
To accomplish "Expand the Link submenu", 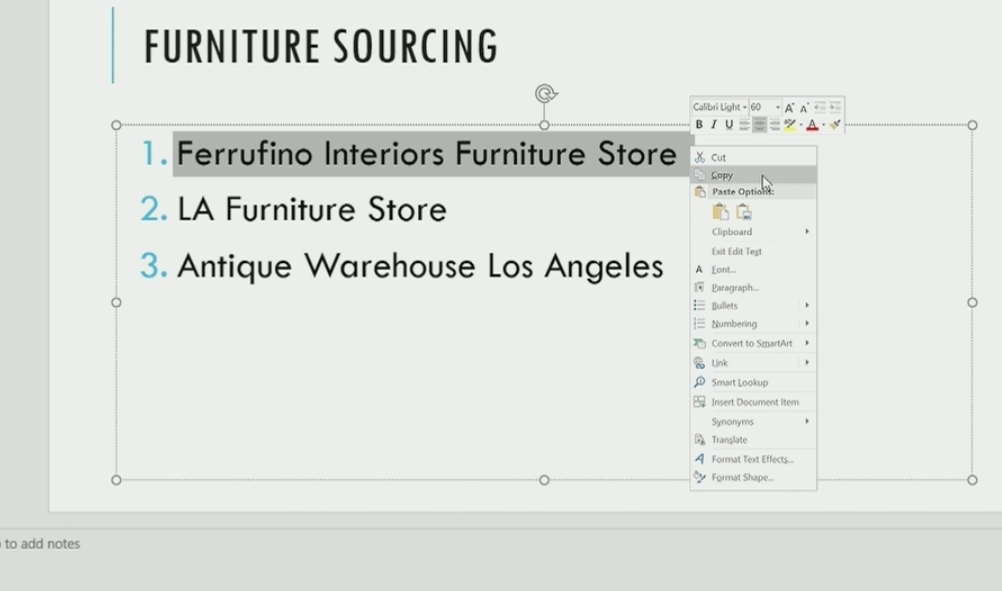I will 753,363.
